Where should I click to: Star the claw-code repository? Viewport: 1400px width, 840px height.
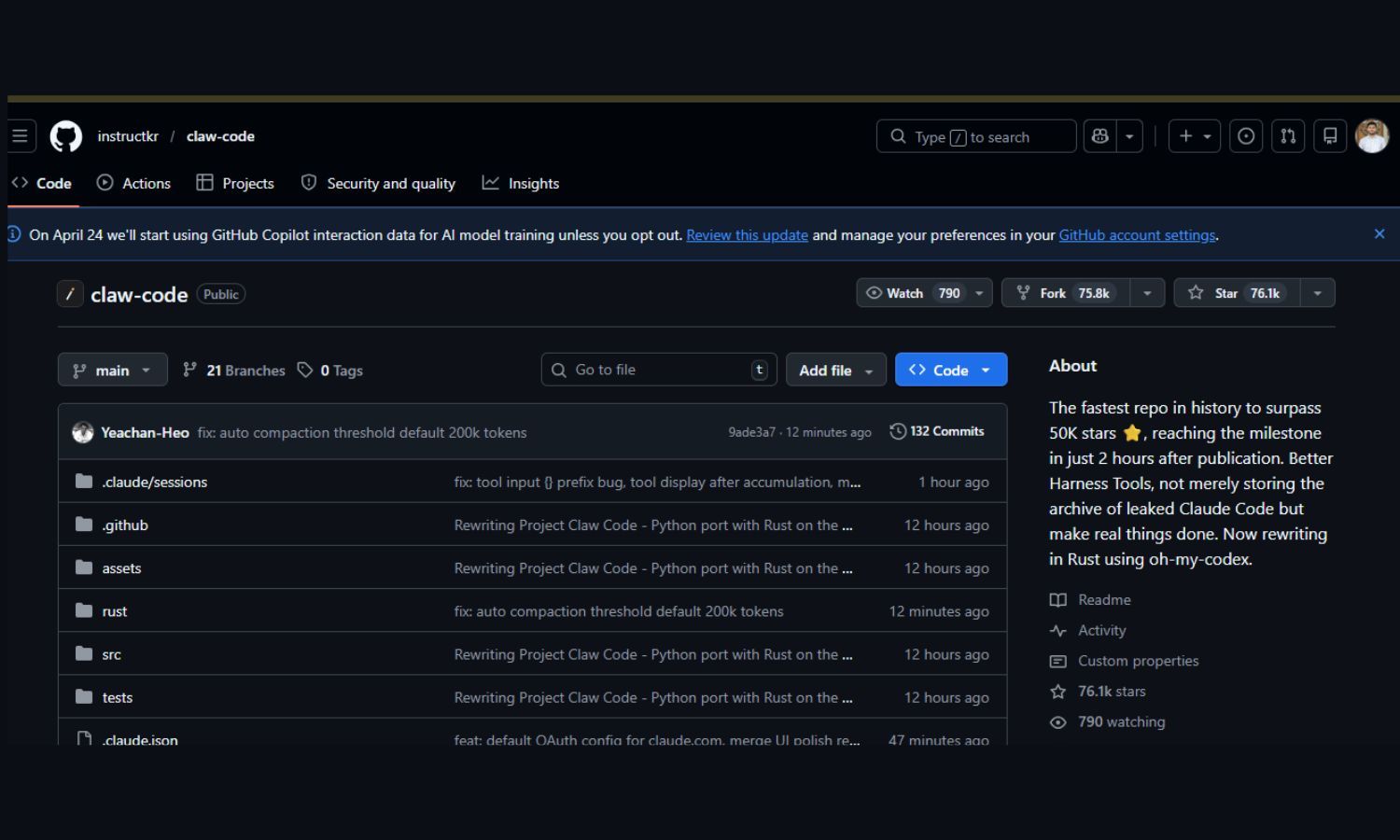tap(1238, 293)
